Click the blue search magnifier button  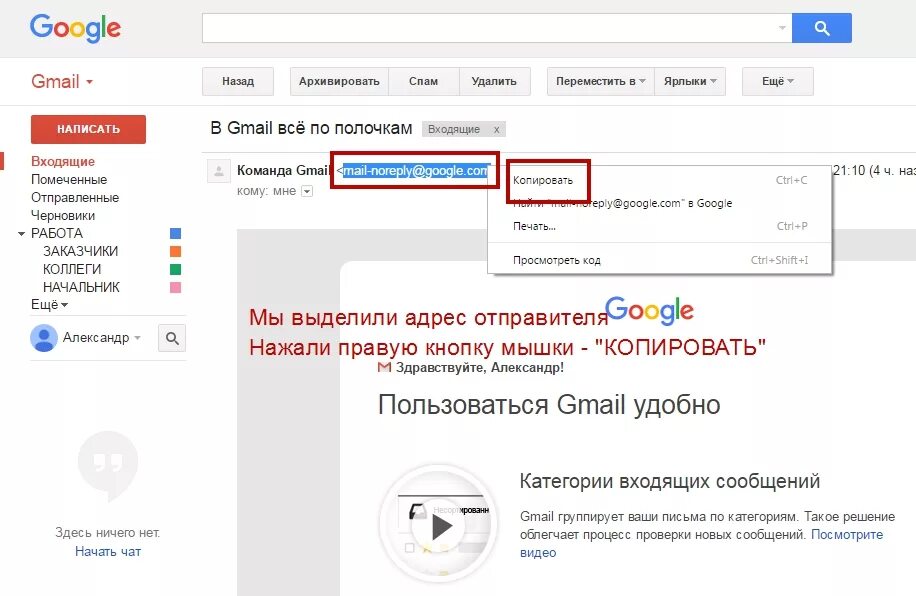821,28
